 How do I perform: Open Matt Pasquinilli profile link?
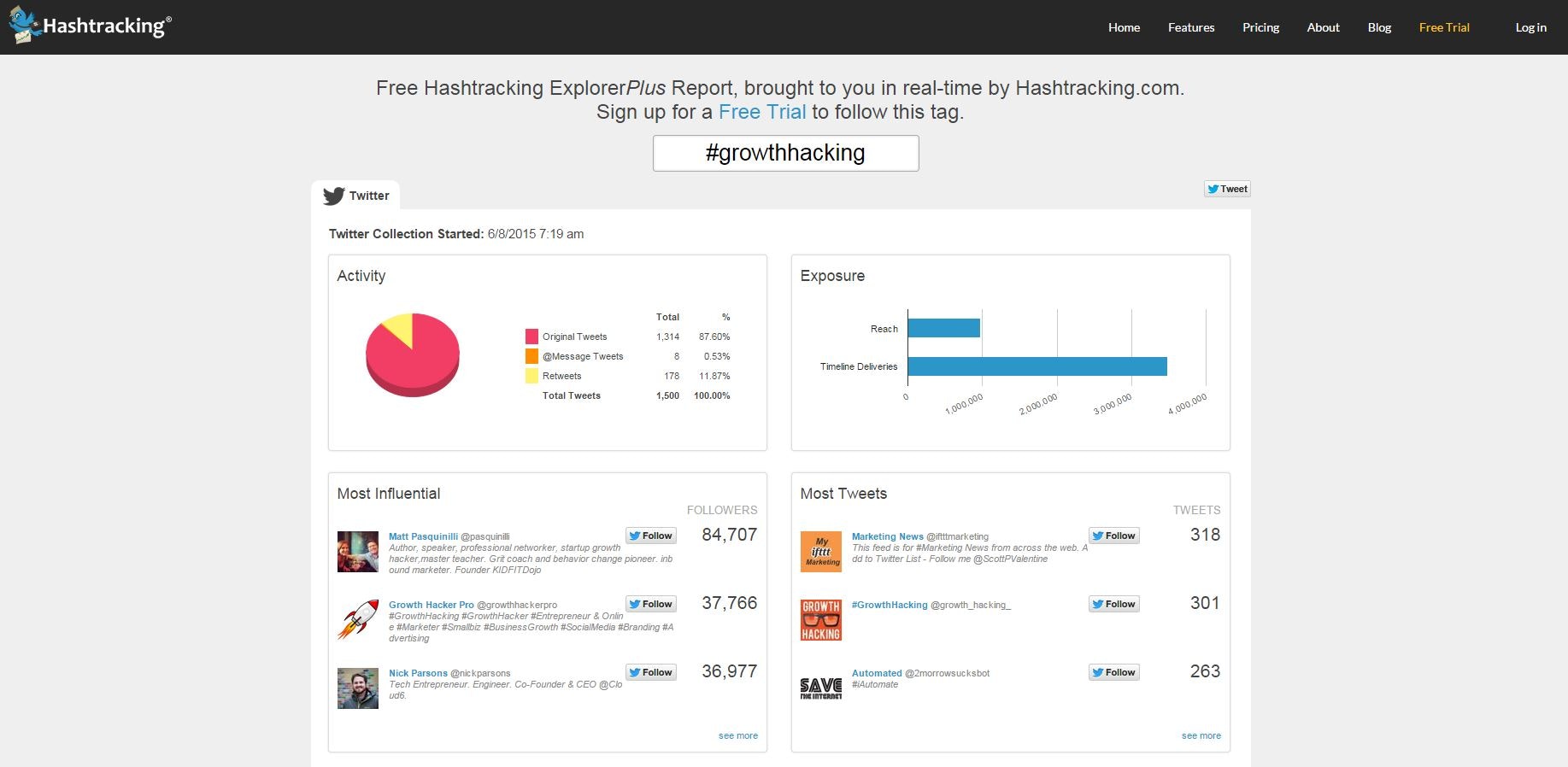(423, 536)
